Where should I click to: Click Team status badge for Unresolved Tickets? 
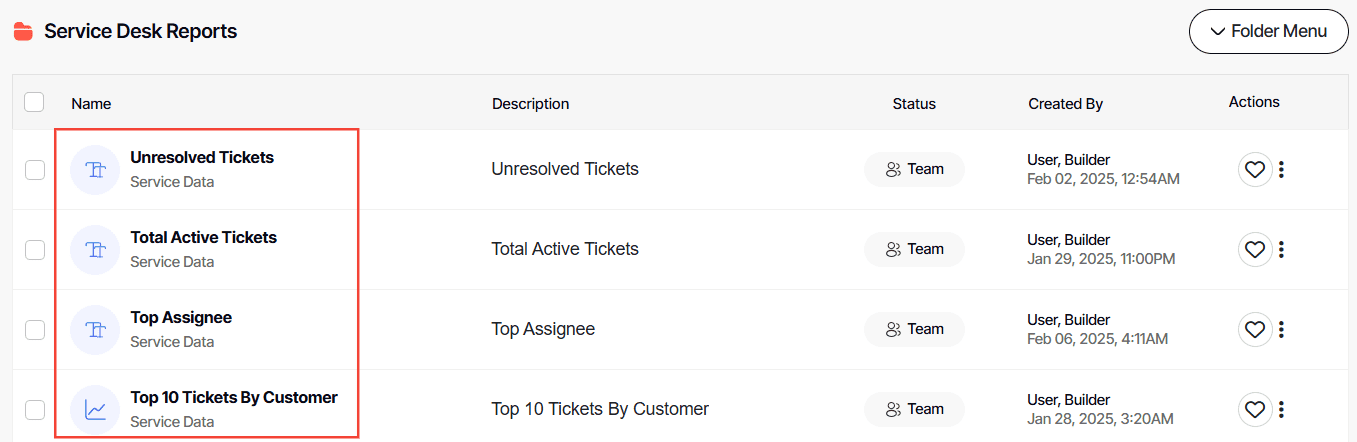[x=914, y=169]
